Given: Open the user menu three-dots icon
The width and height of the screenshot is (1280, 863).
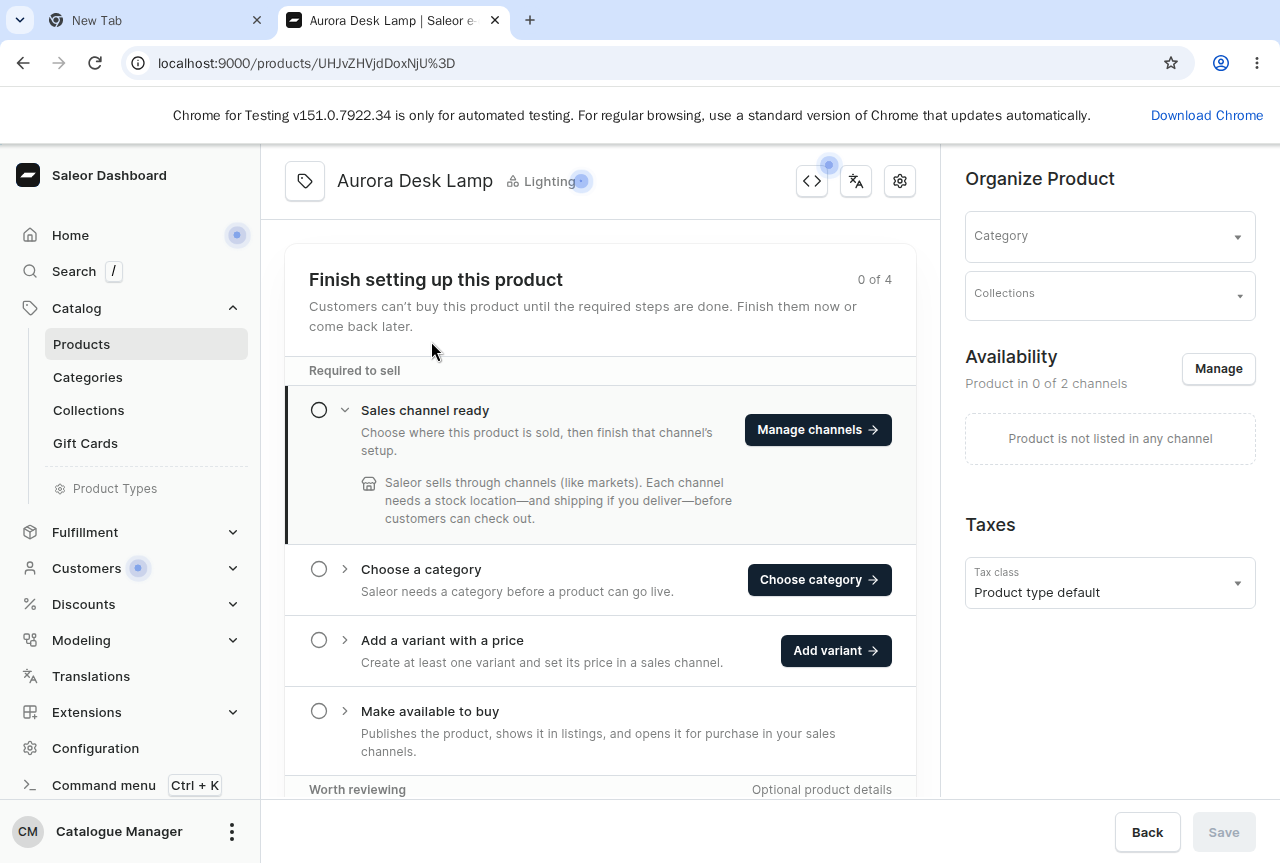Looking at the screenshot, I should pyautogui.click(x=232, y=832).
